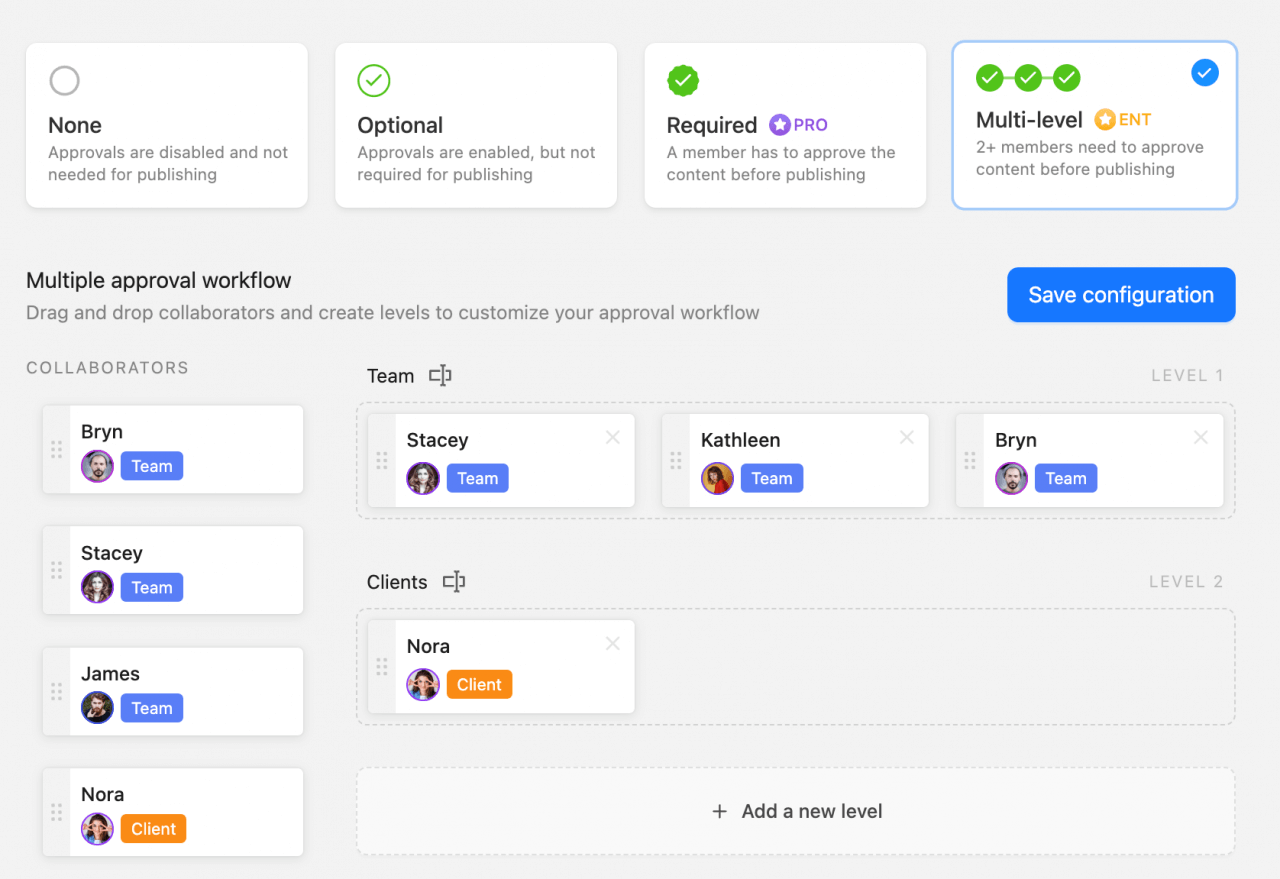1280x879 pixels.
Task: Click the drag handle on Nora's Level 2 card
Action: click(x=383, y=666)
